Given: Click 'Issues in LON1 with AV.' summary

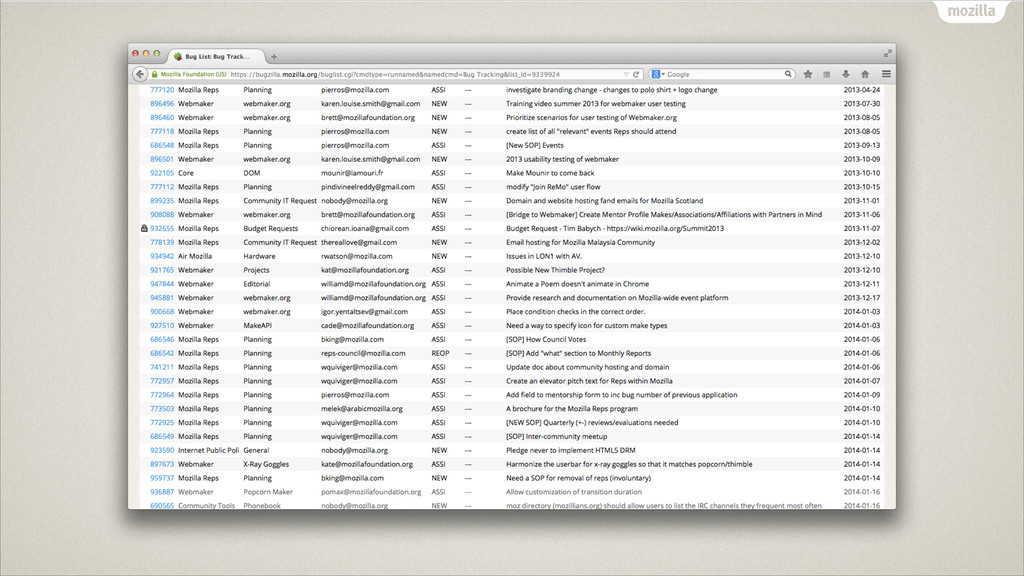Looking at the screenshot, I should 544,256.
